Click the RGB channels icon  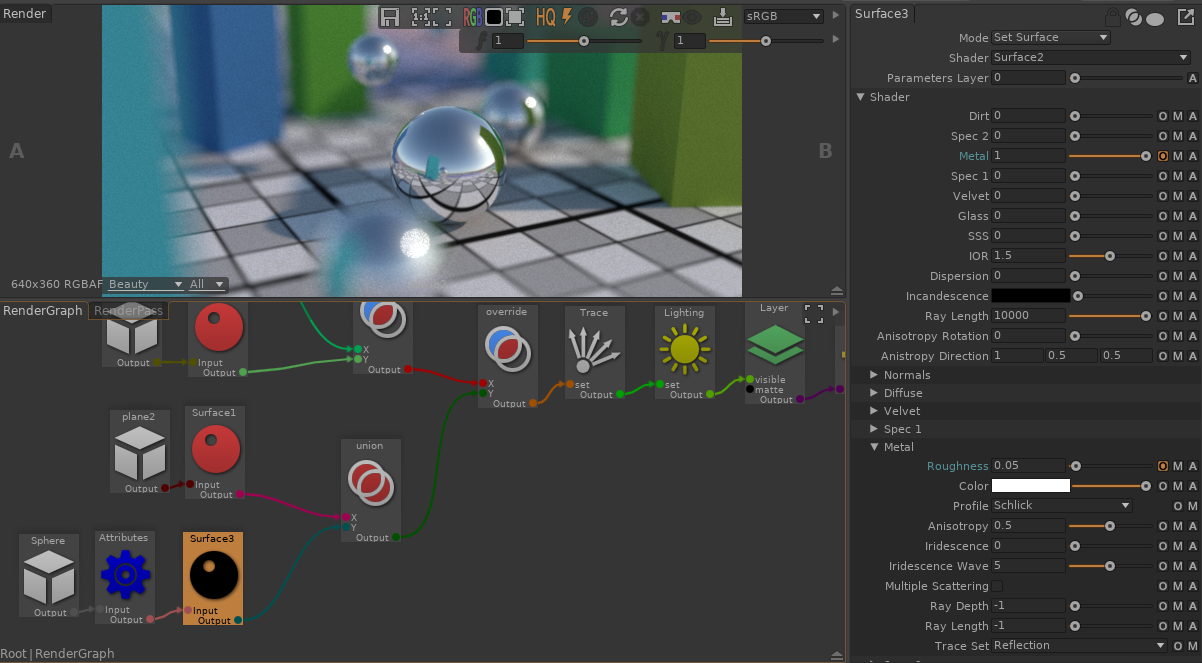point(472,17)
